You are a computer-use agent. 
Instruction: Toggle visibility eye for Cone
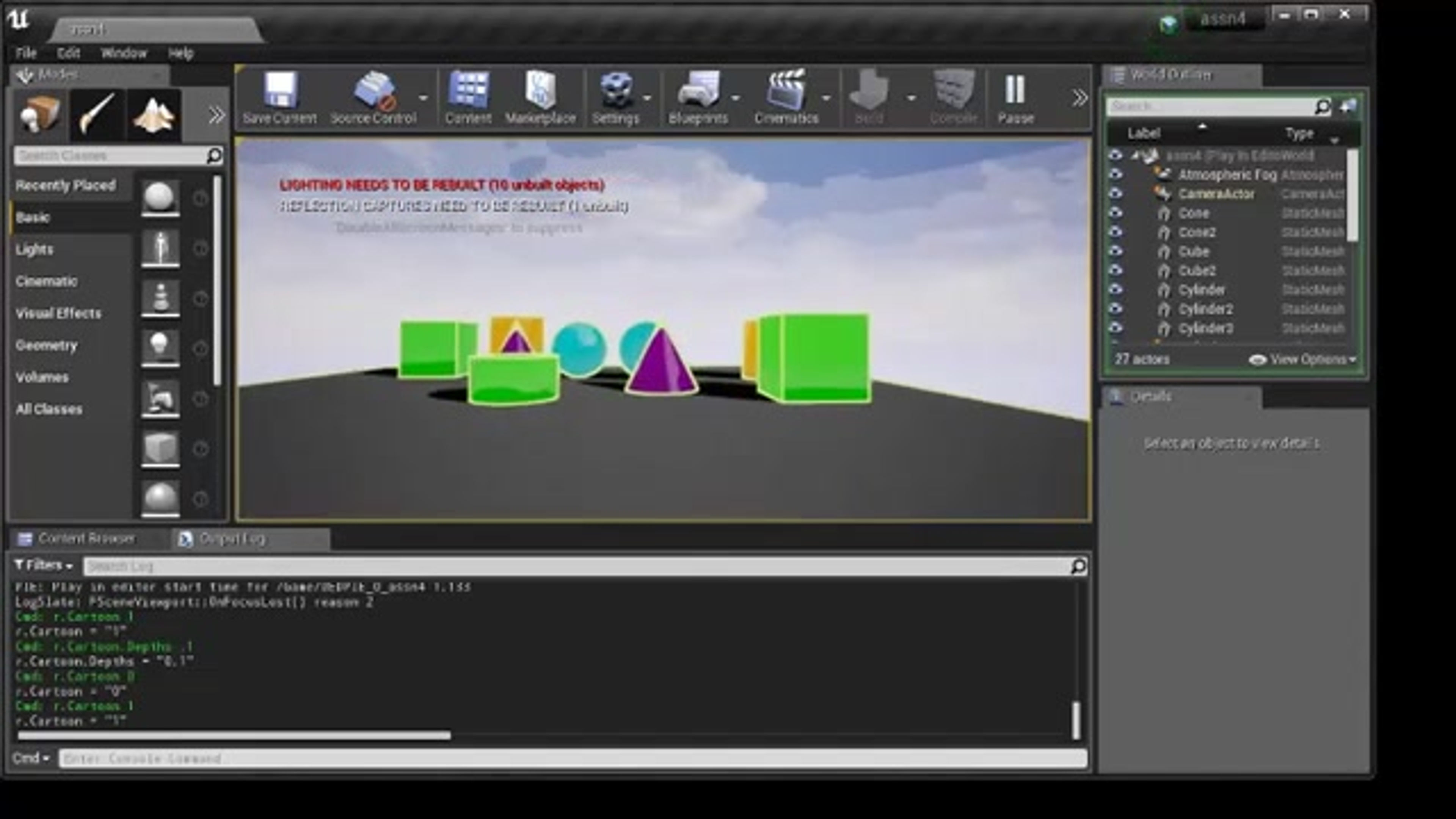[x=1115, y=212]
